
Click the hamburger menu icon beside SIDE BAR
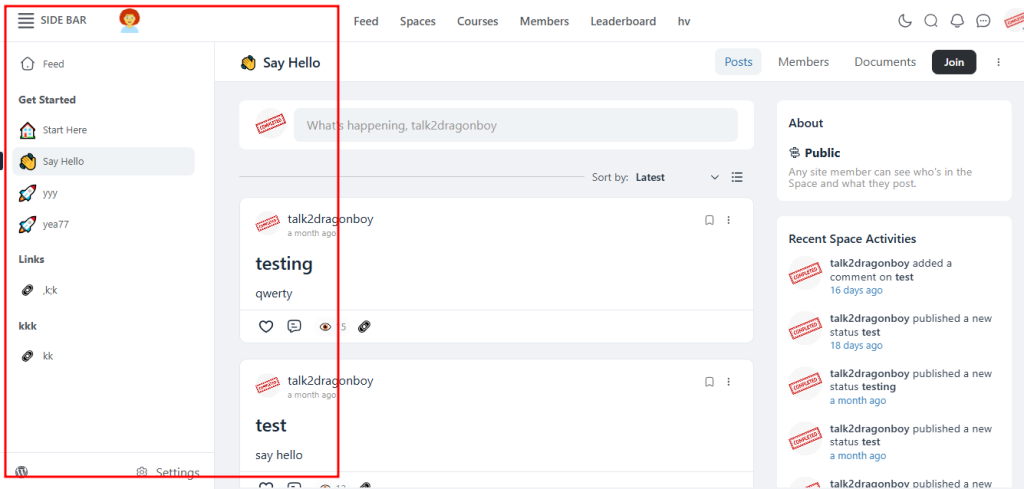pos(26,21)
